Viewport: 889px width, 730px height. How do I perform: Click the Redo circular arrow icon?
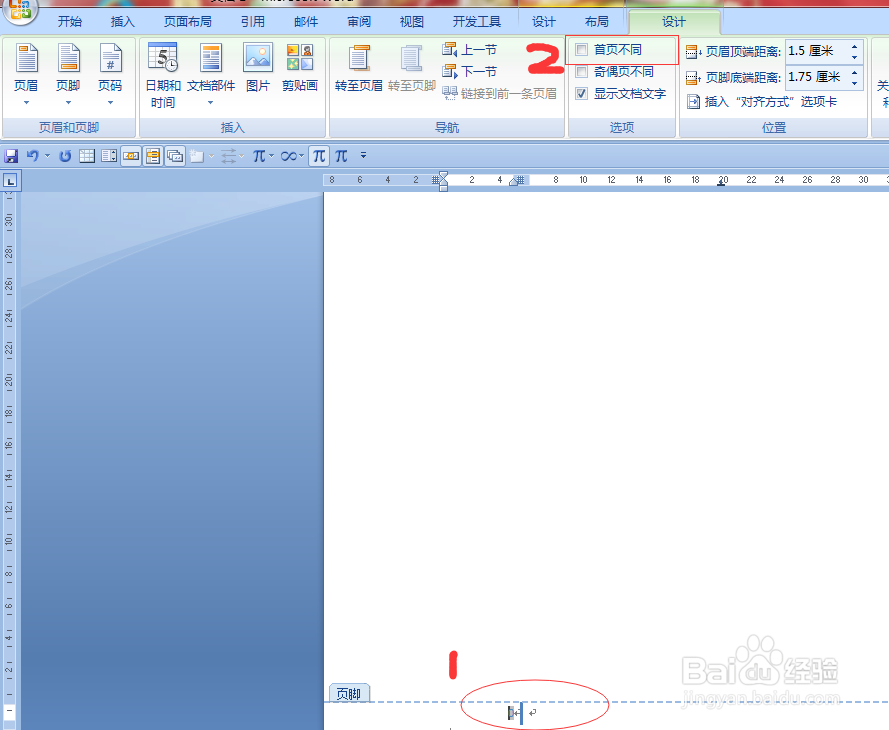65,156
